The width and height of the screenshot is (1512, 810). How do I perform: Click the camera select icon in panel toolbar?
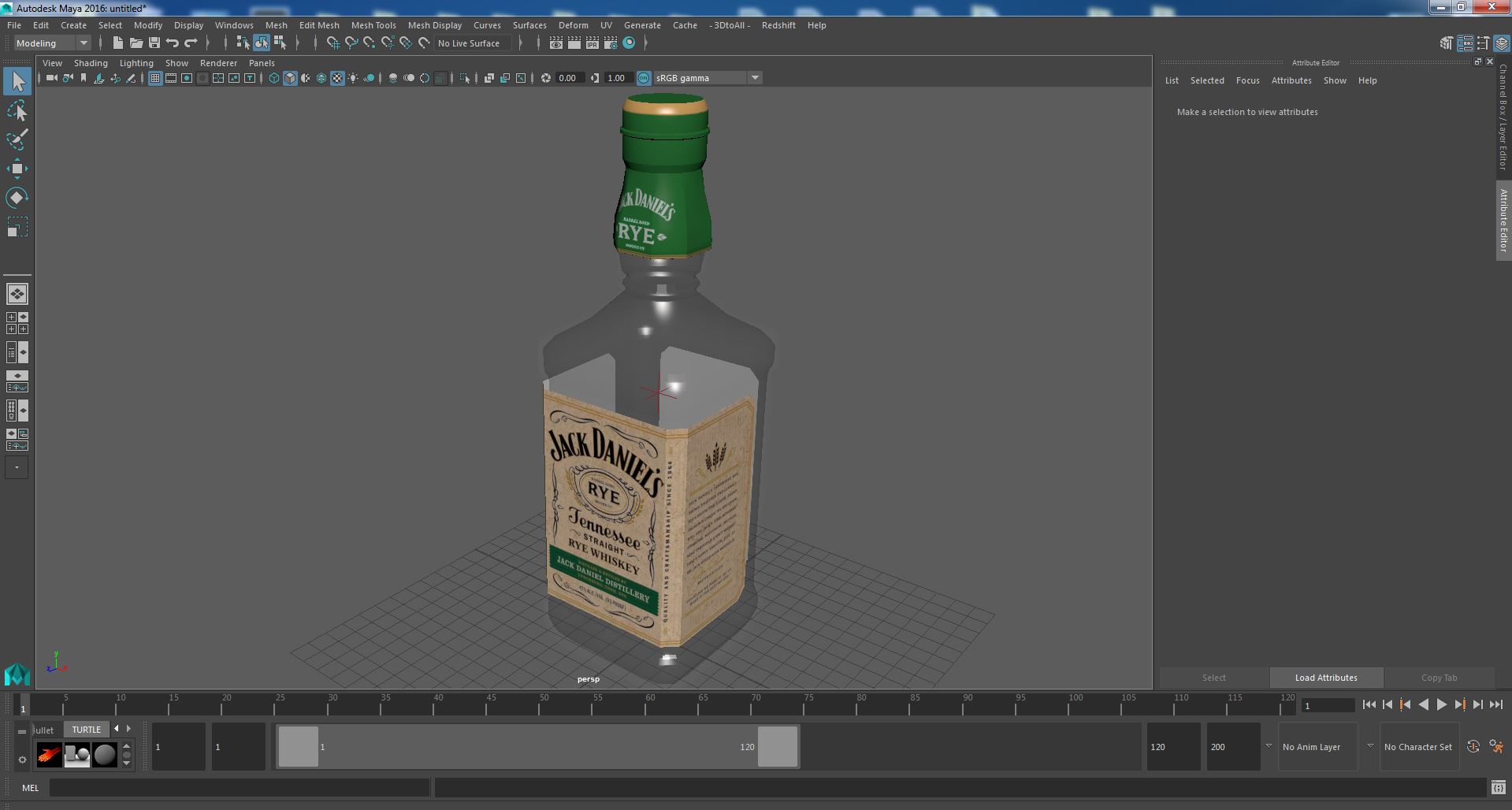point(51,78)
